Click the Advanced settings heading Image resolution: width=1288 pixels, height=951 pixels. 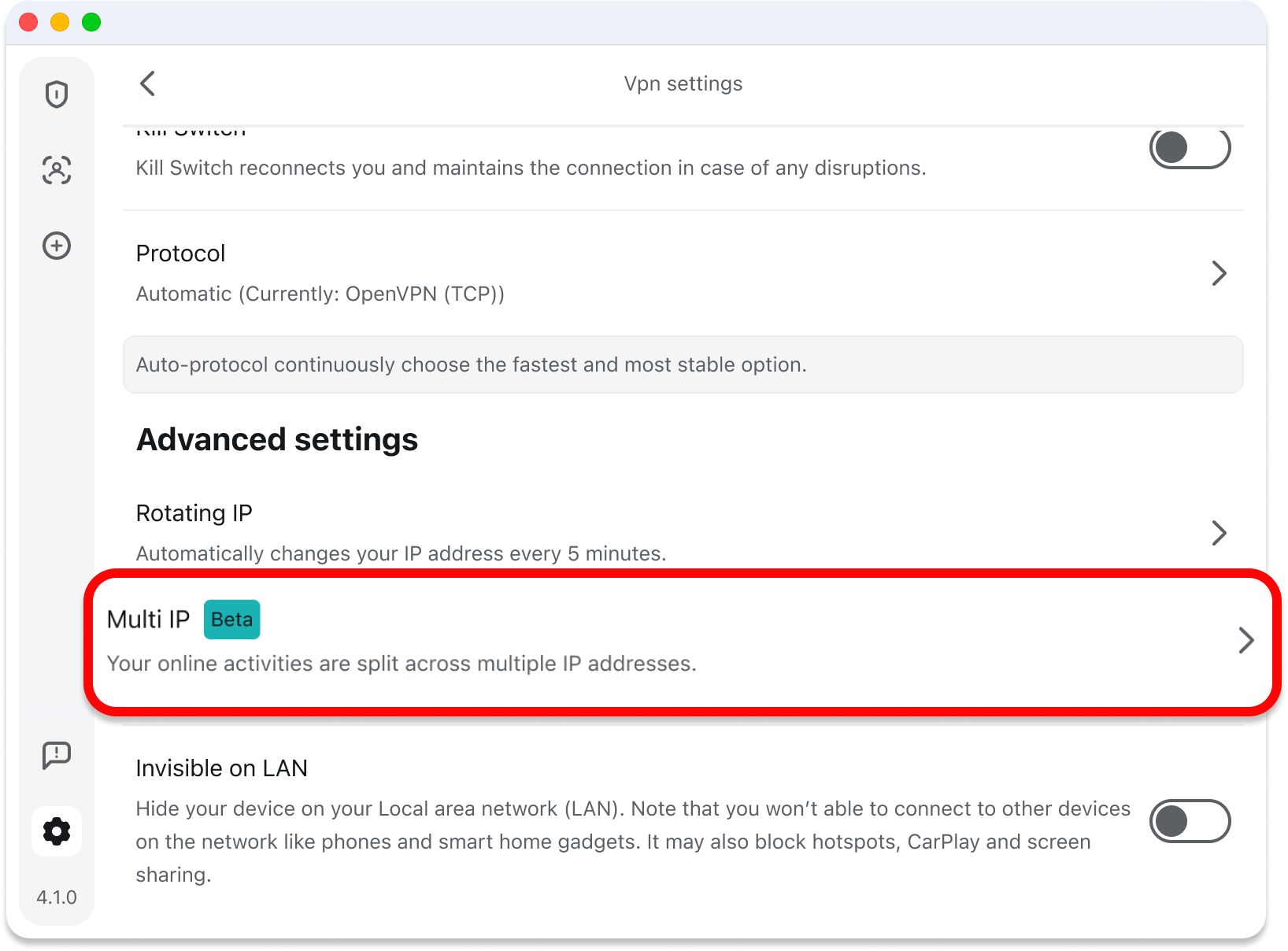277,439
